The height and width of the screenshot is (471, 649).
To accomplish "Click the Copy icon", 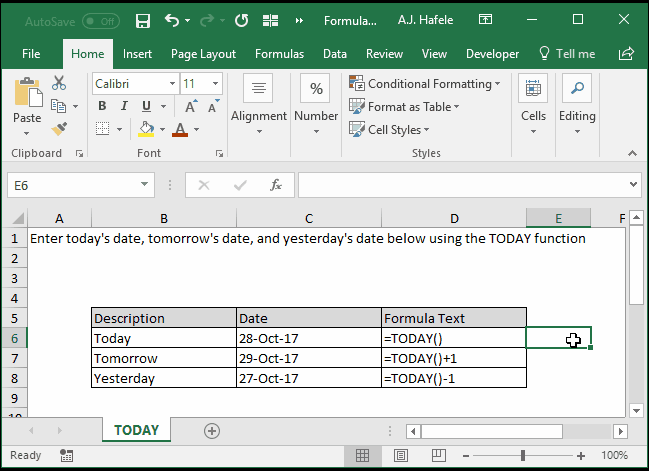I will click(x=58, y=106).
